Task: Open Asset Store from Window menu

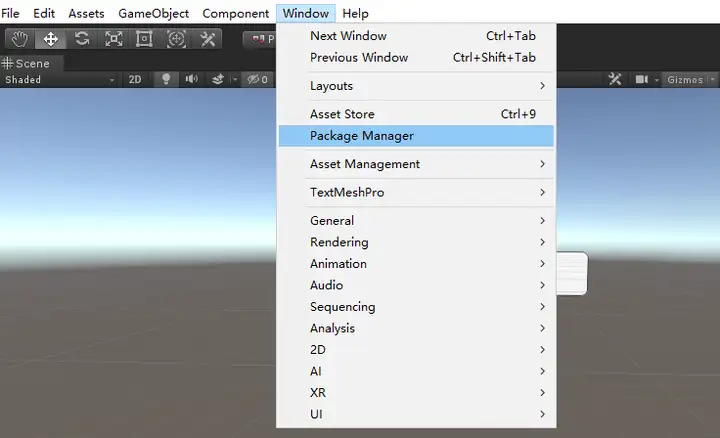Action: tap(416, 114)
